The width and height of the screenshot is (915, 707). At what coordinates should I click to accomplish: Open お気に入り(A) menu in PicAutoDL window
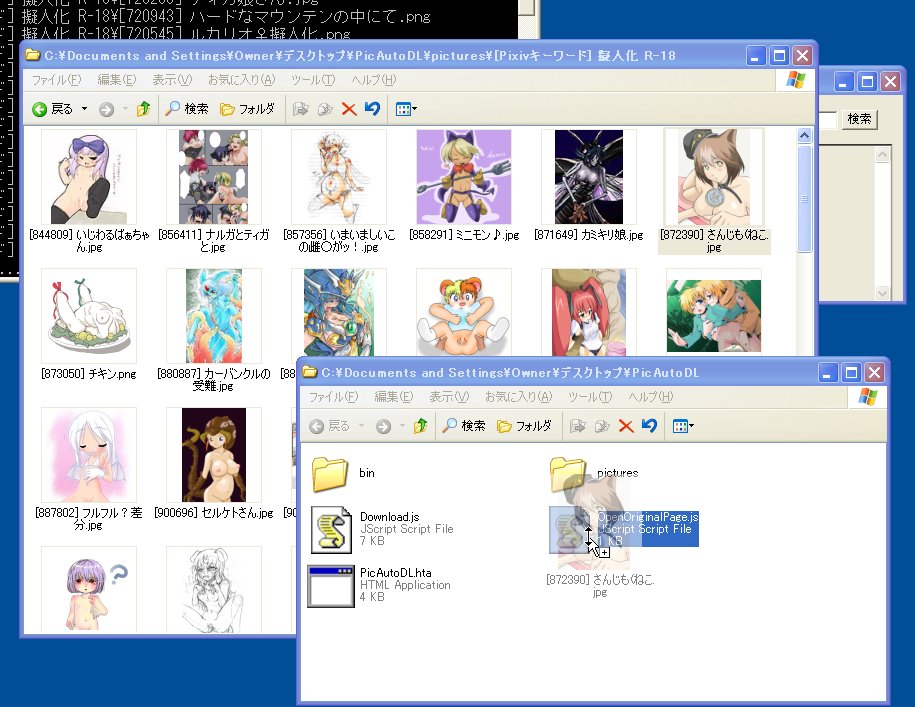(x=518, y=397)
